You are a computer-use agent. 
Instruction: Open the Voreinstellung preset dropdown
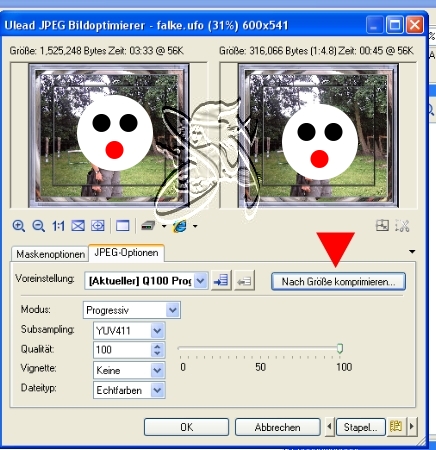tap(201, 281)
